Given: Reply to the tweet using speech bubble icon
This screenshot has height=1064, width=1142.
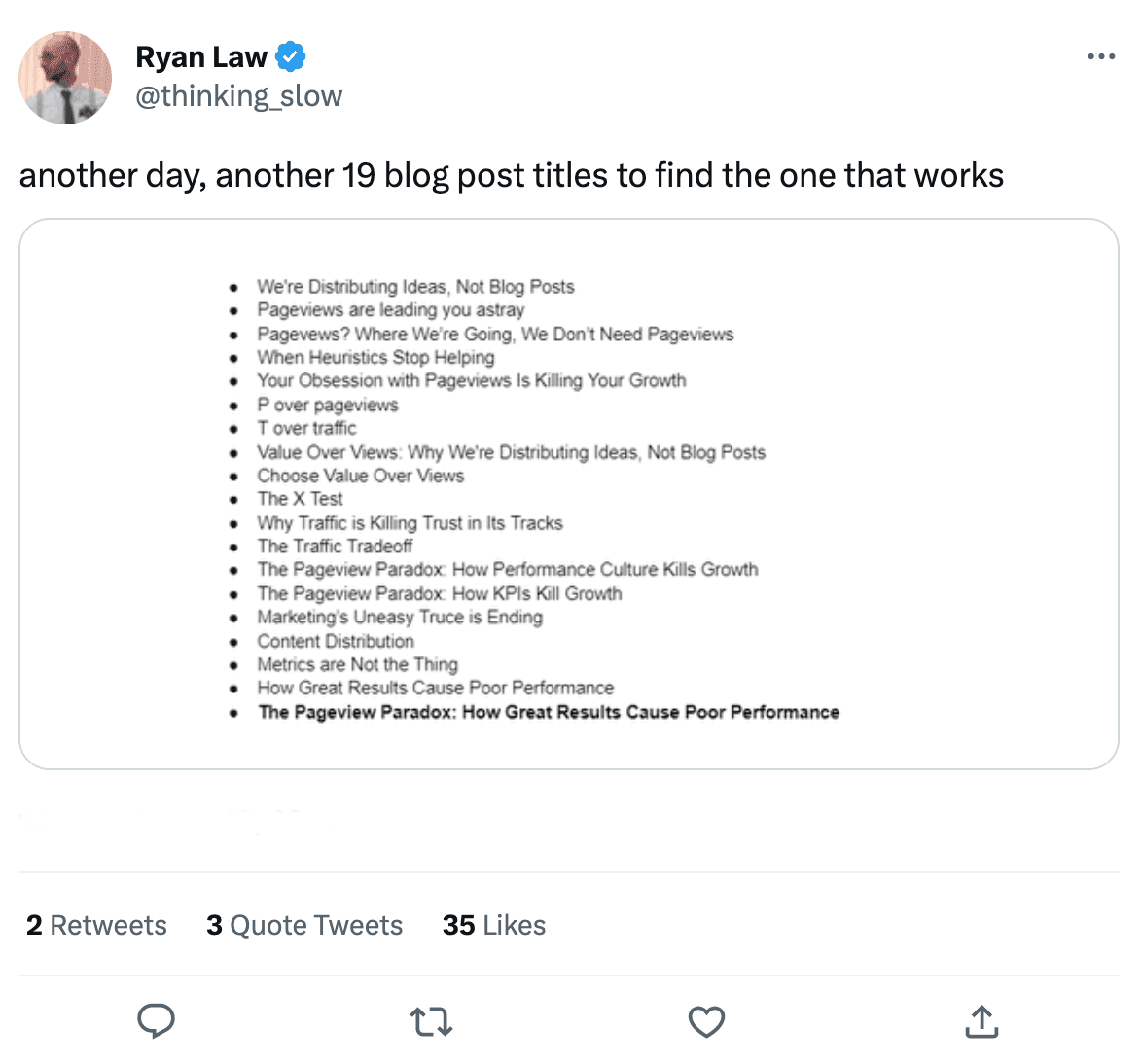Looking at the screenshot, I should (x=156, y=1022).
